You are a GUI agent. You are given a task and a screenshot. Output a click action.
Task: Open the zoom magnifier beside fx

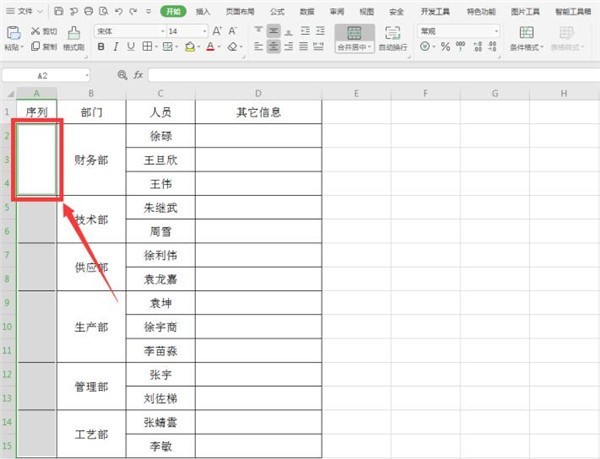point(122,75)
